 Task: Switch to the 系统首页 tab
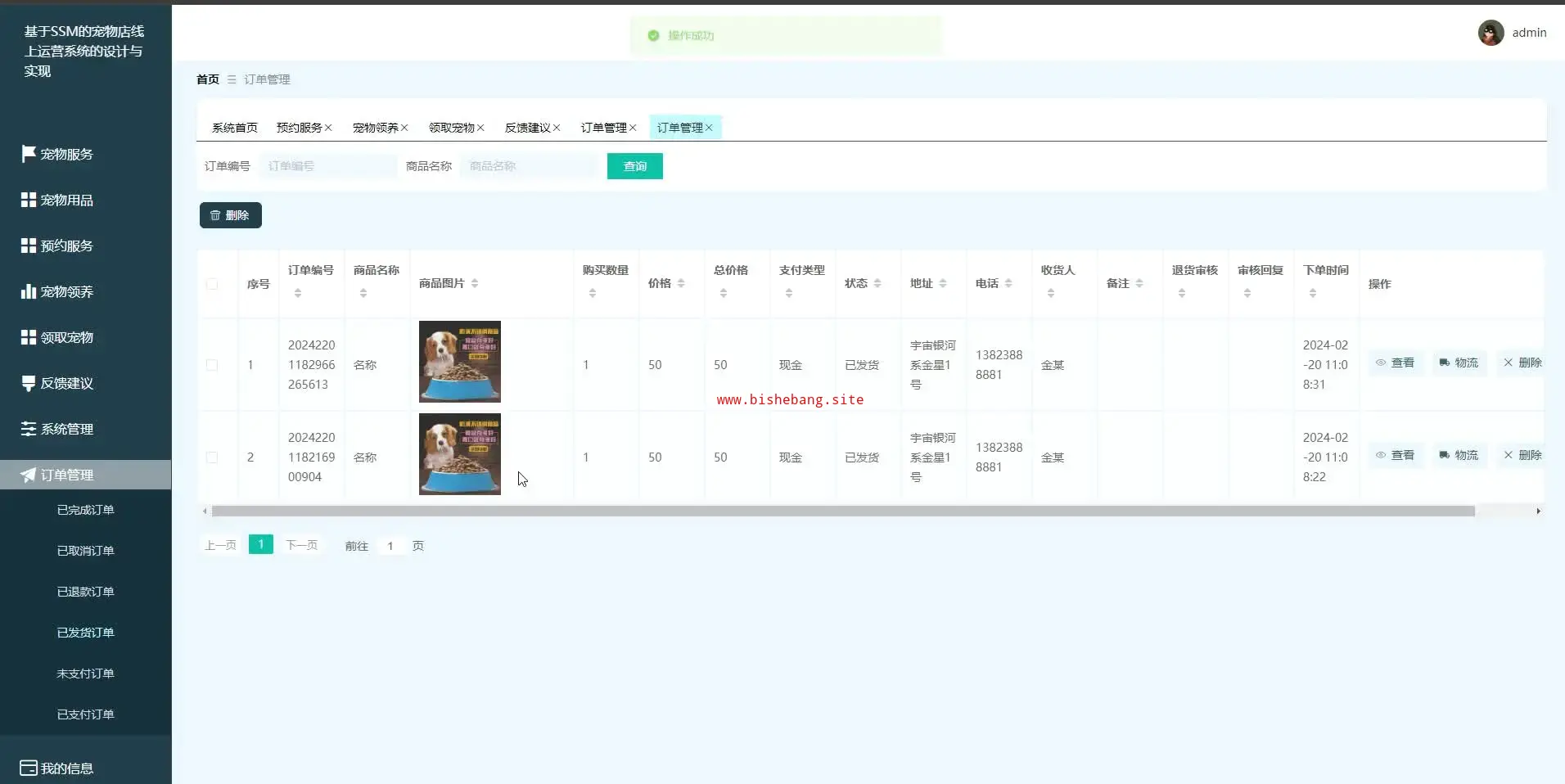click(x=235, y=128)
